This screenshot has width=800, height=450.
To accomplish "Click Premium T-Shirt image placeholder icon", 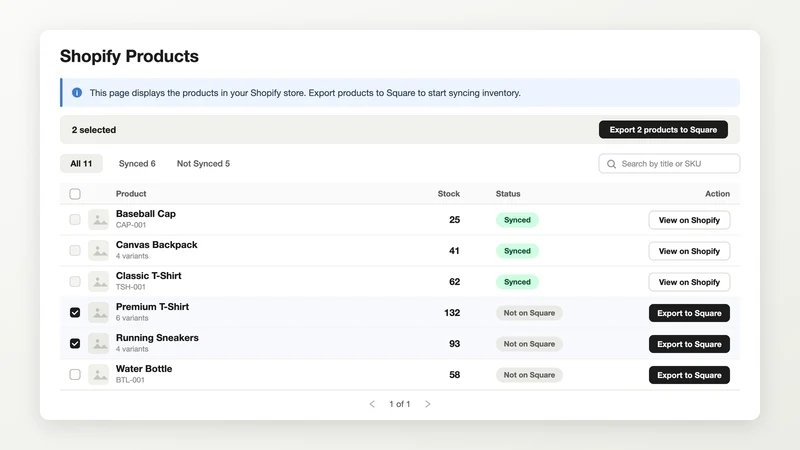I will click(98, 313).
